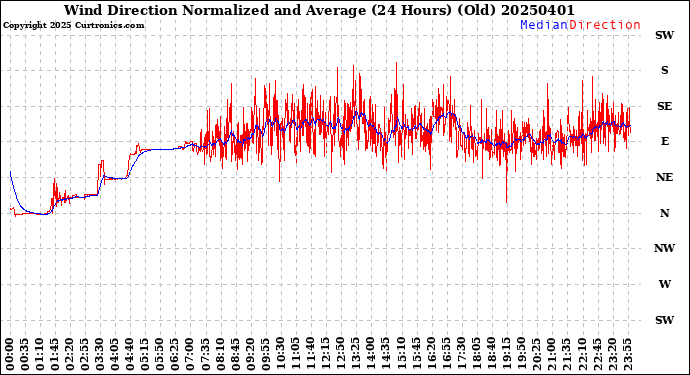
Task: Click the 16:20 time label
Action: (x=431, y=354)
